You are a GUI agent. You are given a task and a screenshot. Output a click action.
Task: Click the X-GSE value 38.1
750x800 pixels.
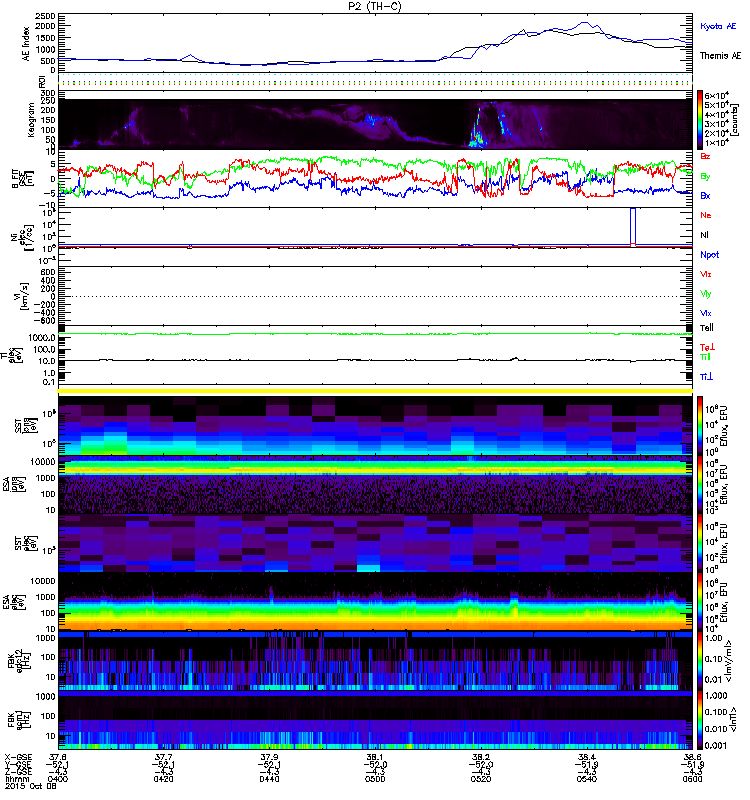(x=375, y=757)
